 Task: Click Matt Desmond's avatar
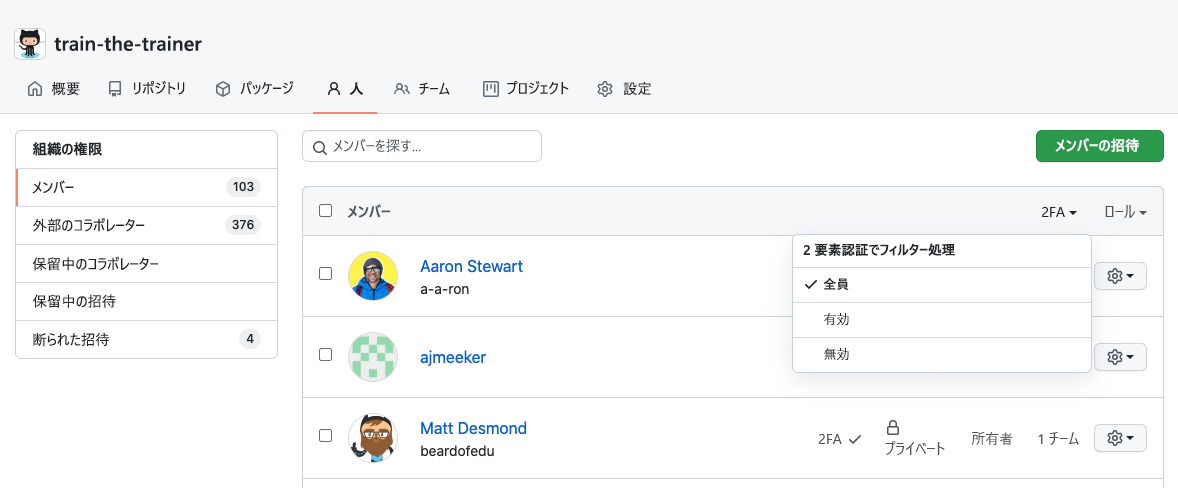pos(373,438)
